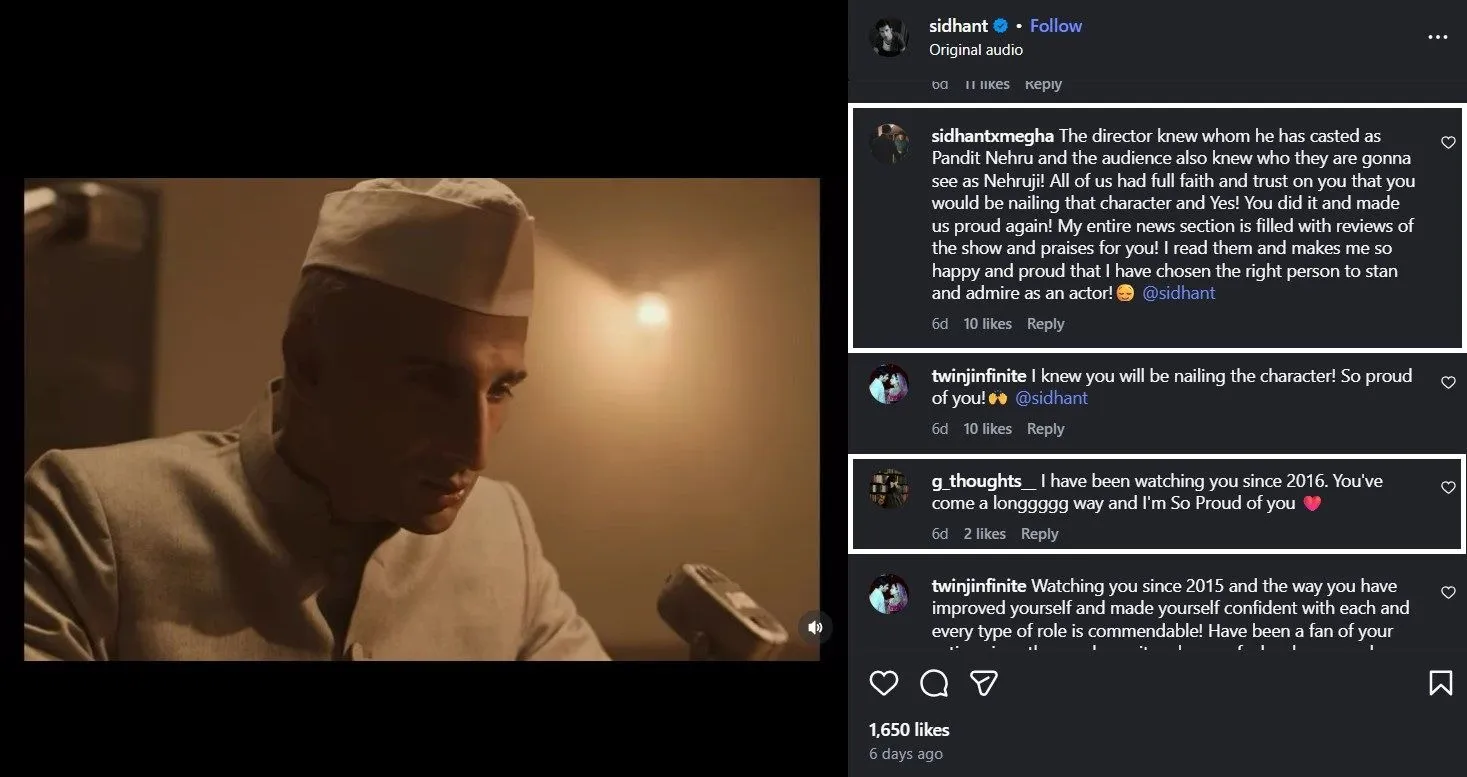
Task: Share the post via the paper plane icon
Action: [984, 683]
